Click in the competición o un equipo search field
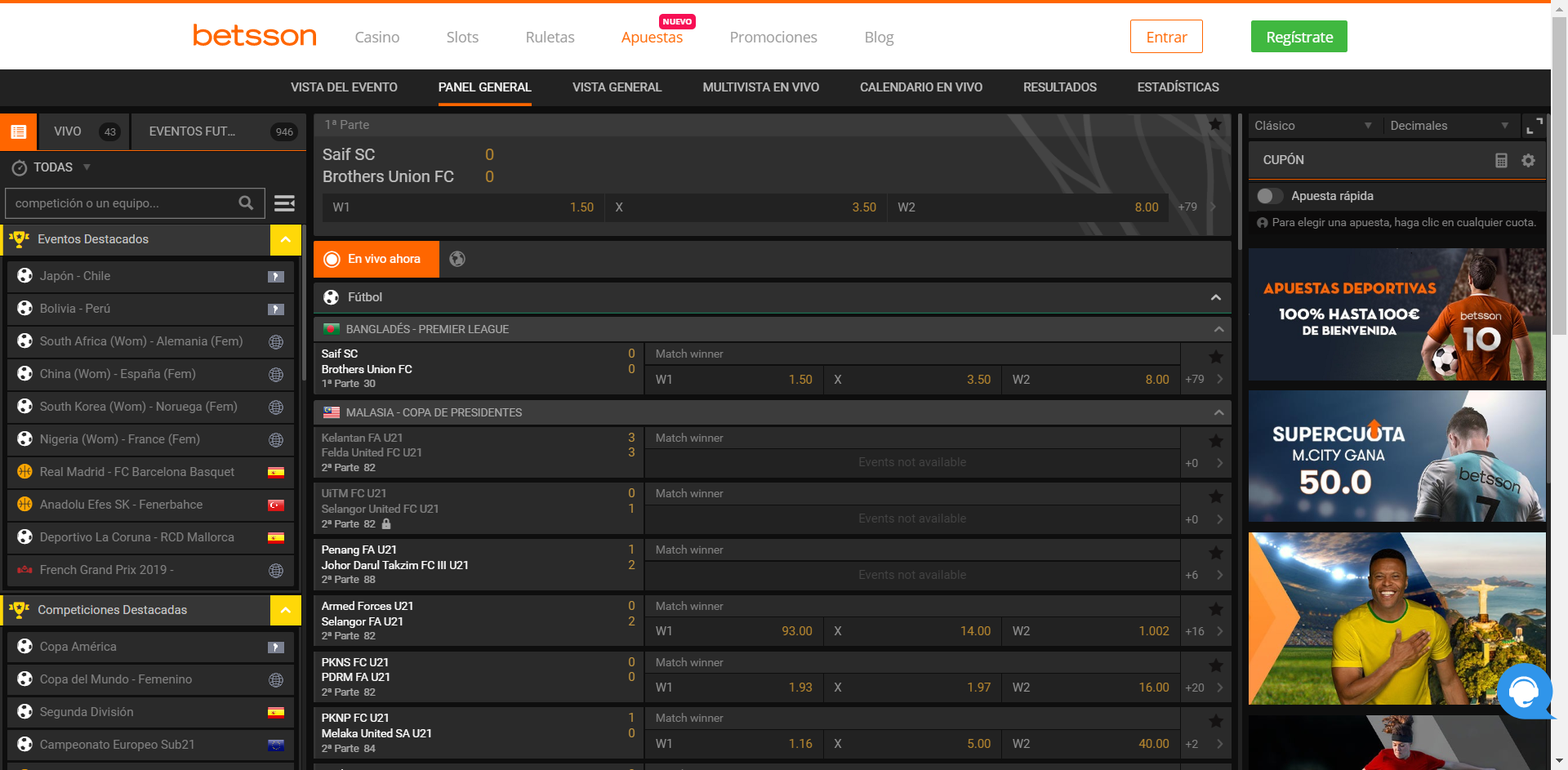The width and height of the screenshot is (1568, 770). coord(135,203)
